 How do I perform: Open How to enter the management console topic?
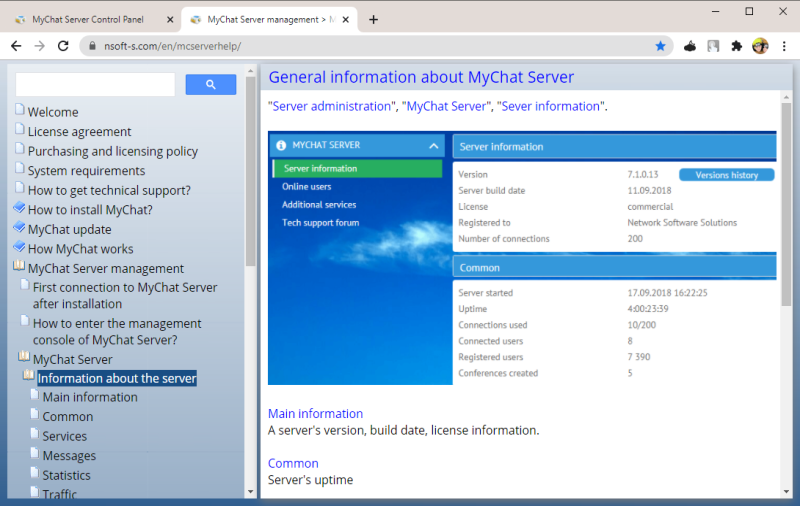pyautogui.click(x=117, y=332)
